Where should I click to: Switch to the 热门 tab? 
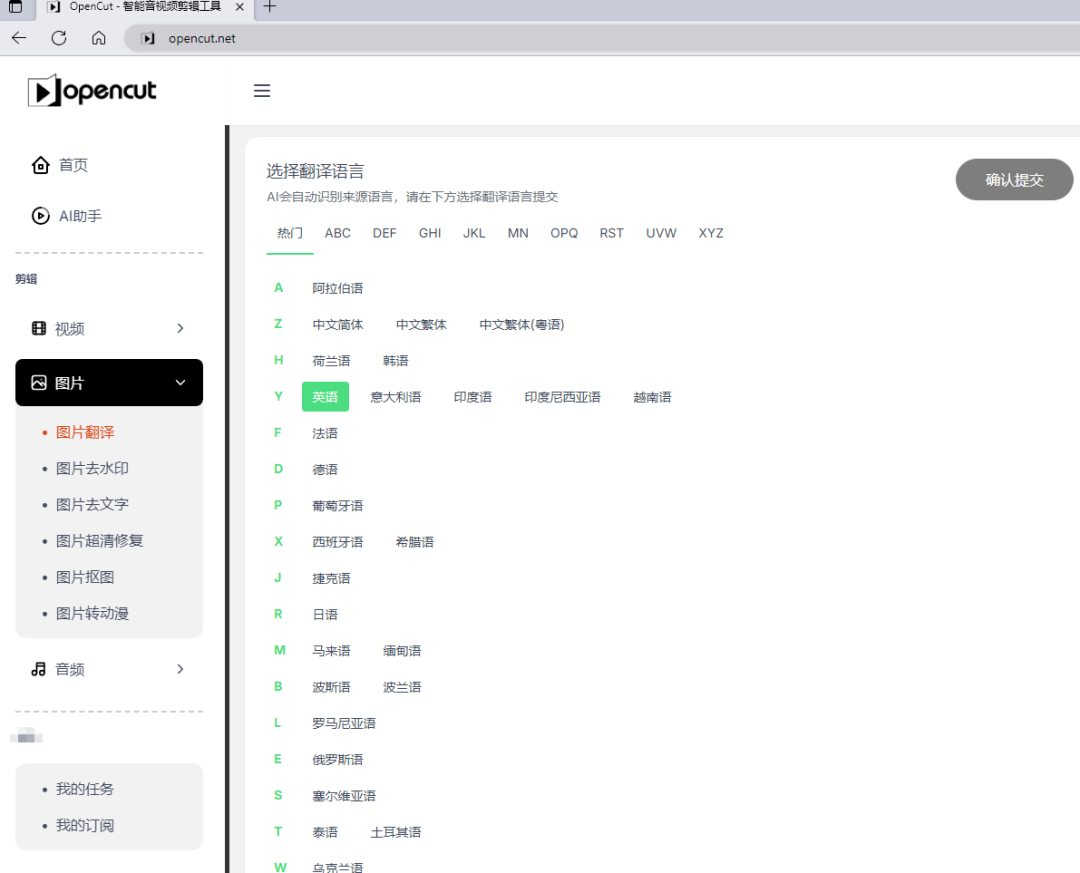[290, 233]
